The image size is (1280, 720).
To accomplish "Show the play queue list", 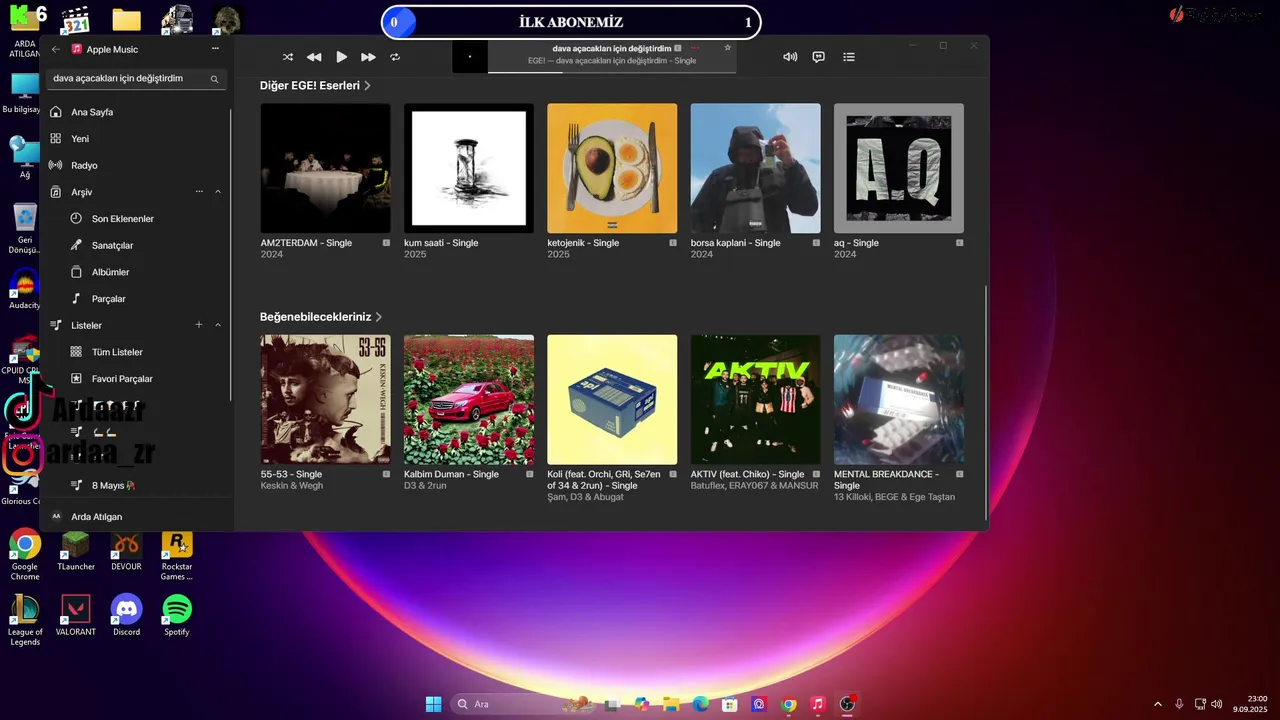I will pyautogui.click(x=849, y=57).
